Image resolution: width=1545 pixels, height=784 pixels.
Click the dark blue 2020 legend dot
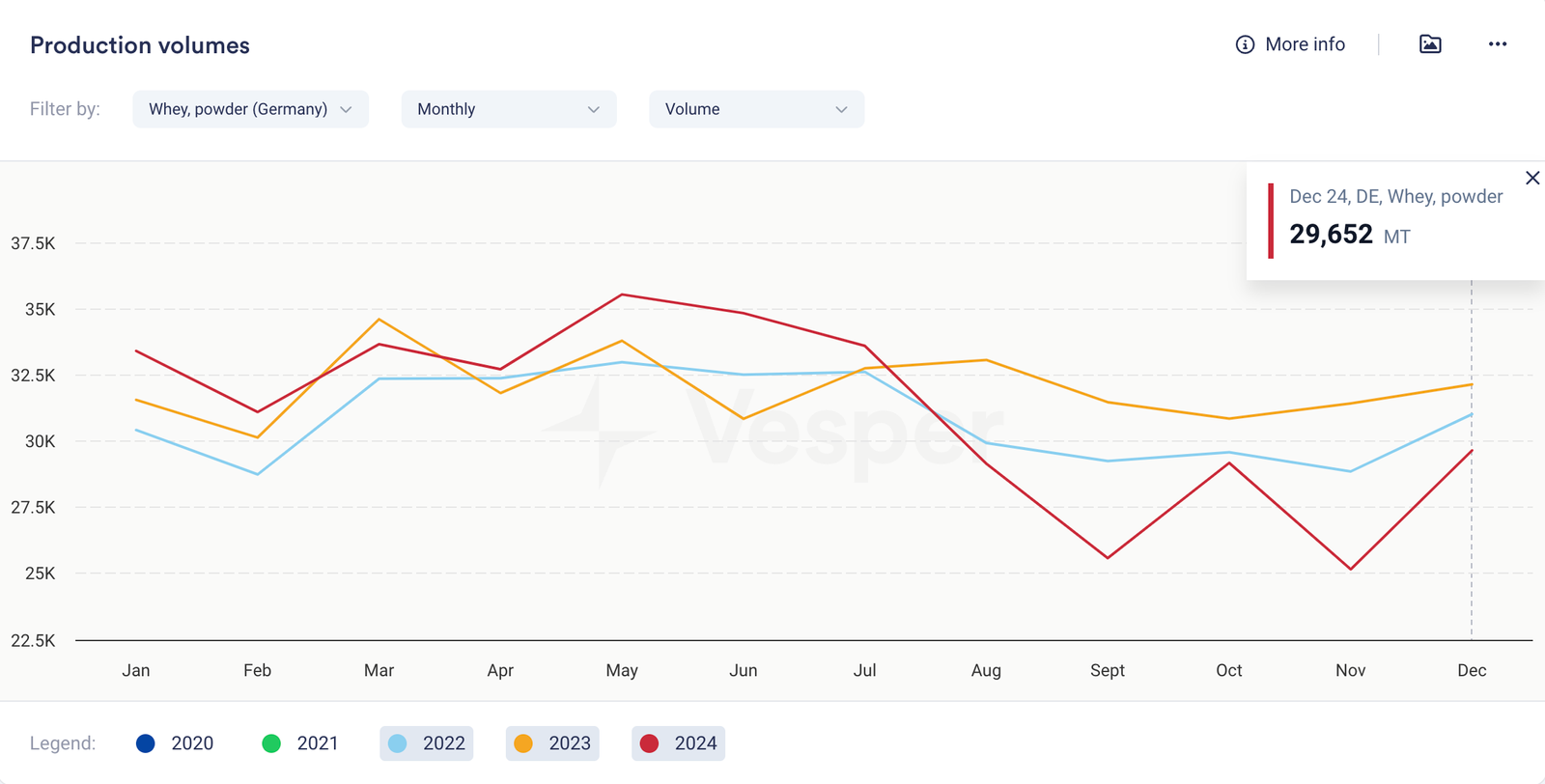(x=146, y=743)
